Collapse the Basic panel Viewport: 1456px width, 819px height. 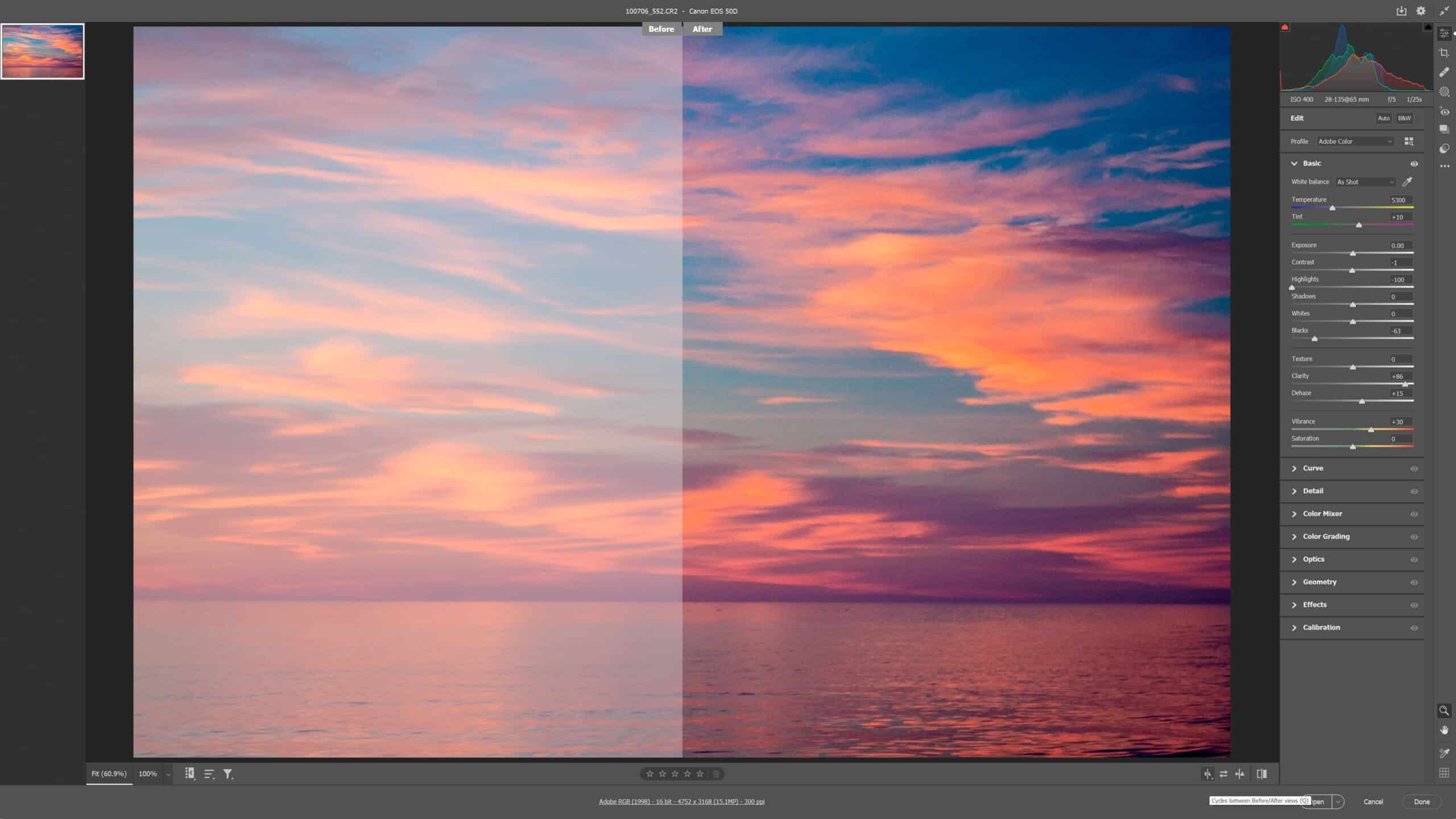1295,163
